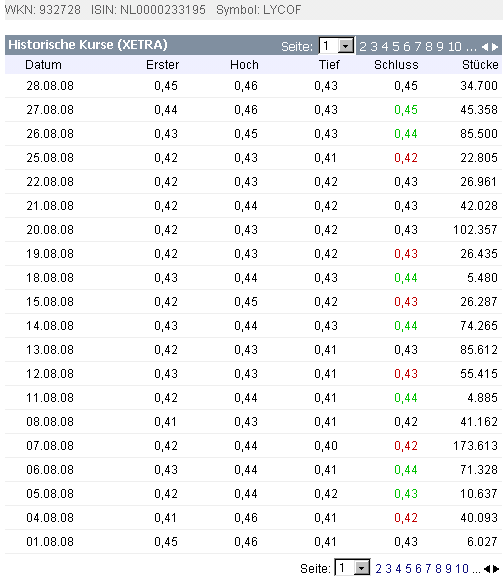Click the volume value 10.637
Screen dimensions: 503x581
pos(479,494)
